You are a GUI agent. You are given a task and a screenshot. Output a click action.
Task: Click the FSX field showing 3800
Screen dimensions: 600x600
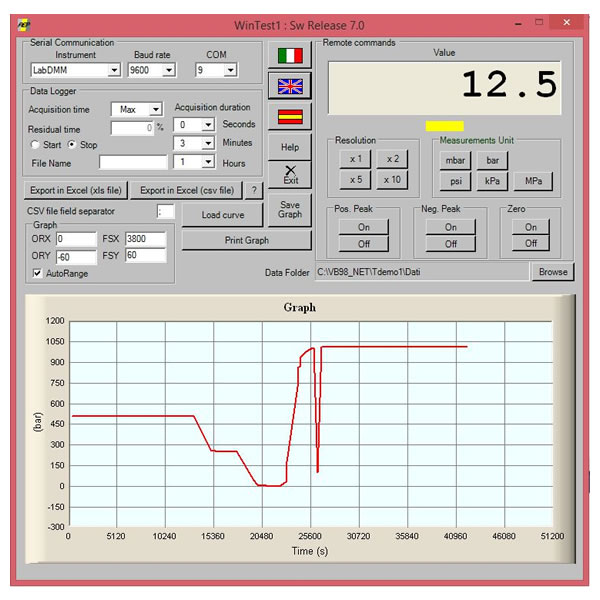tap(145, 239)
